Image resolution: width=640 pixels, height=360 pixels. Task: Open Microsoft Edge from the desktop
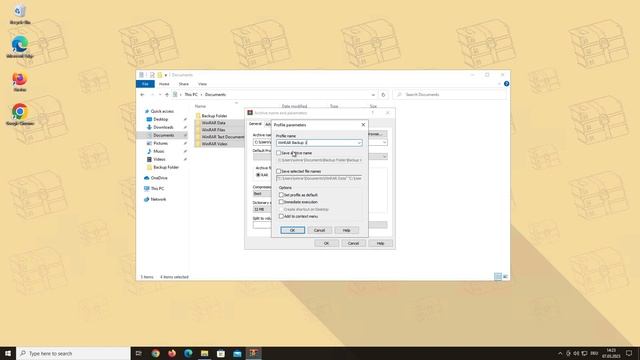click(x=20, y=47)
